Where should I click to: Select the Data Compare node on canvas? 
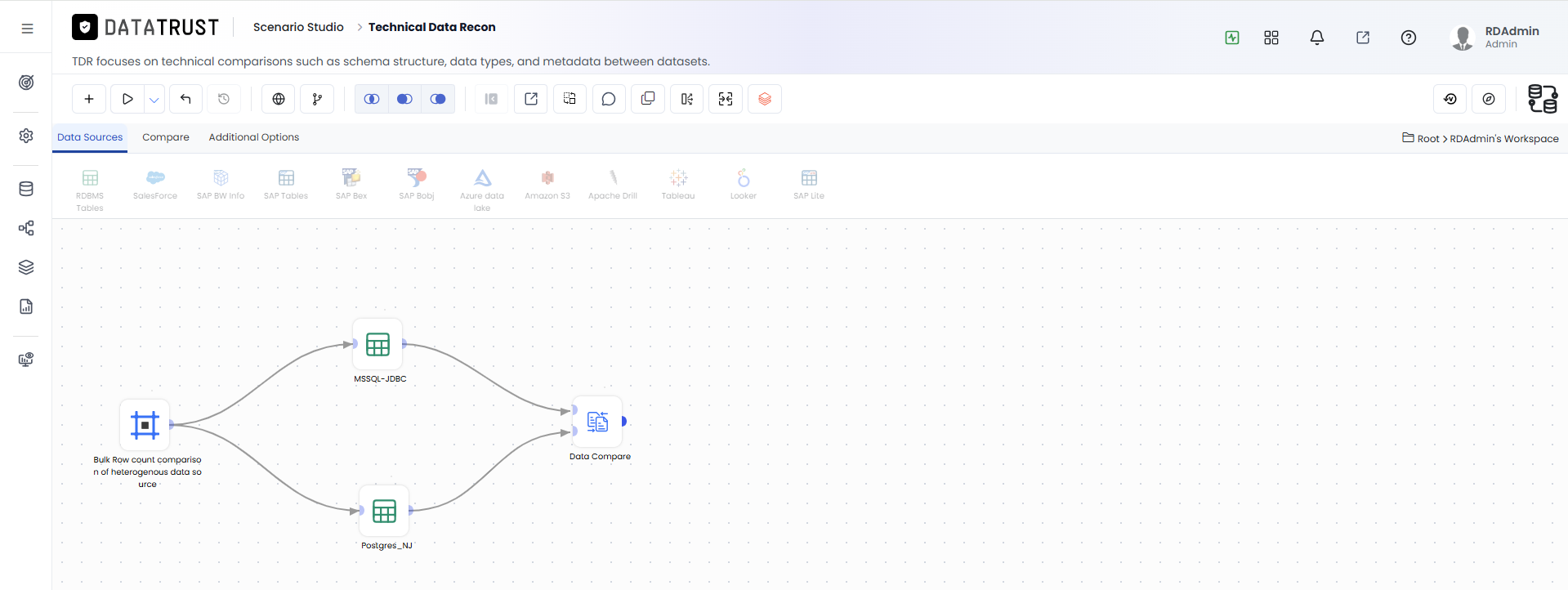tap(598, 422)
